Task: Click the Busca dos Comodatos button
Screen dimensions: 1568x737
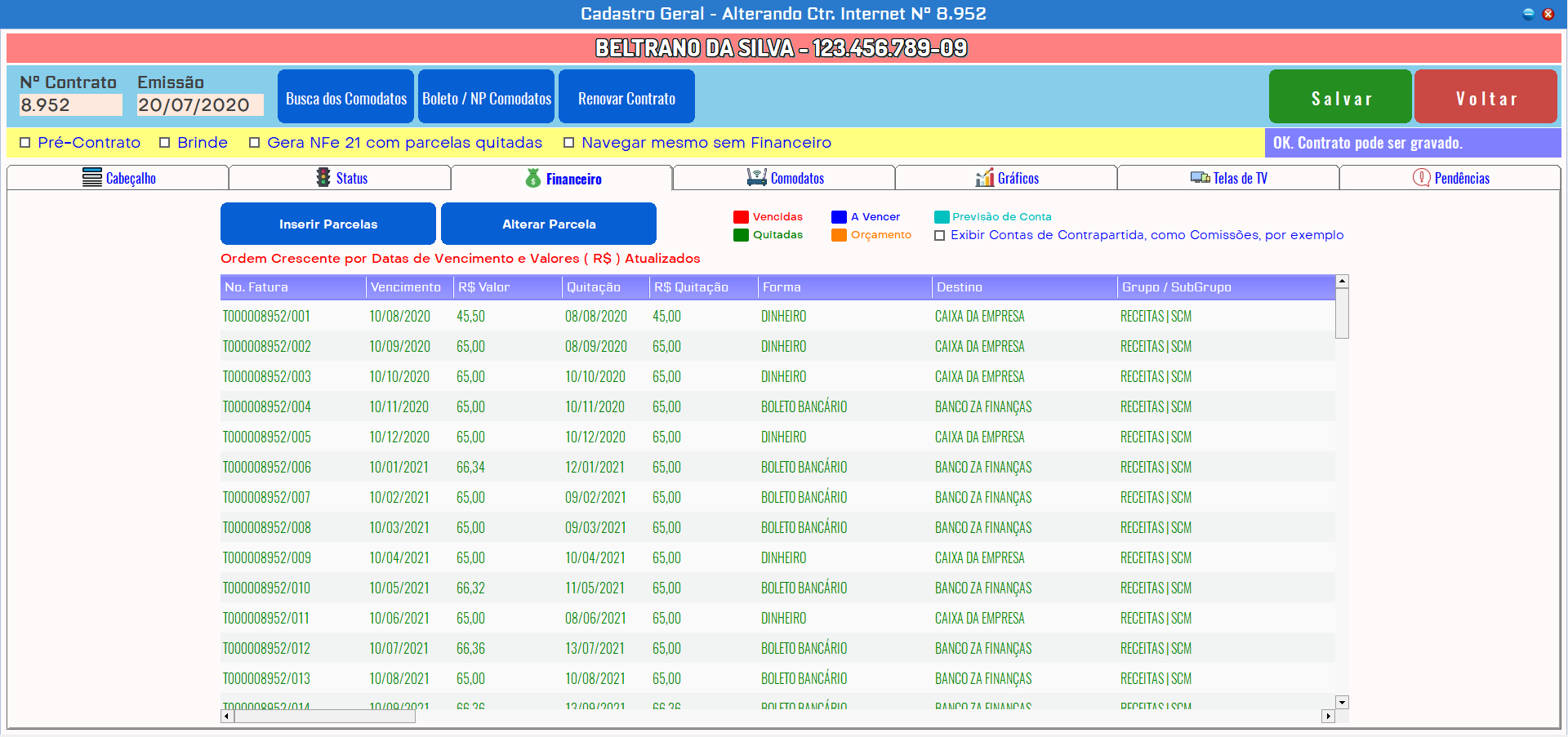Action: (346, 97)
